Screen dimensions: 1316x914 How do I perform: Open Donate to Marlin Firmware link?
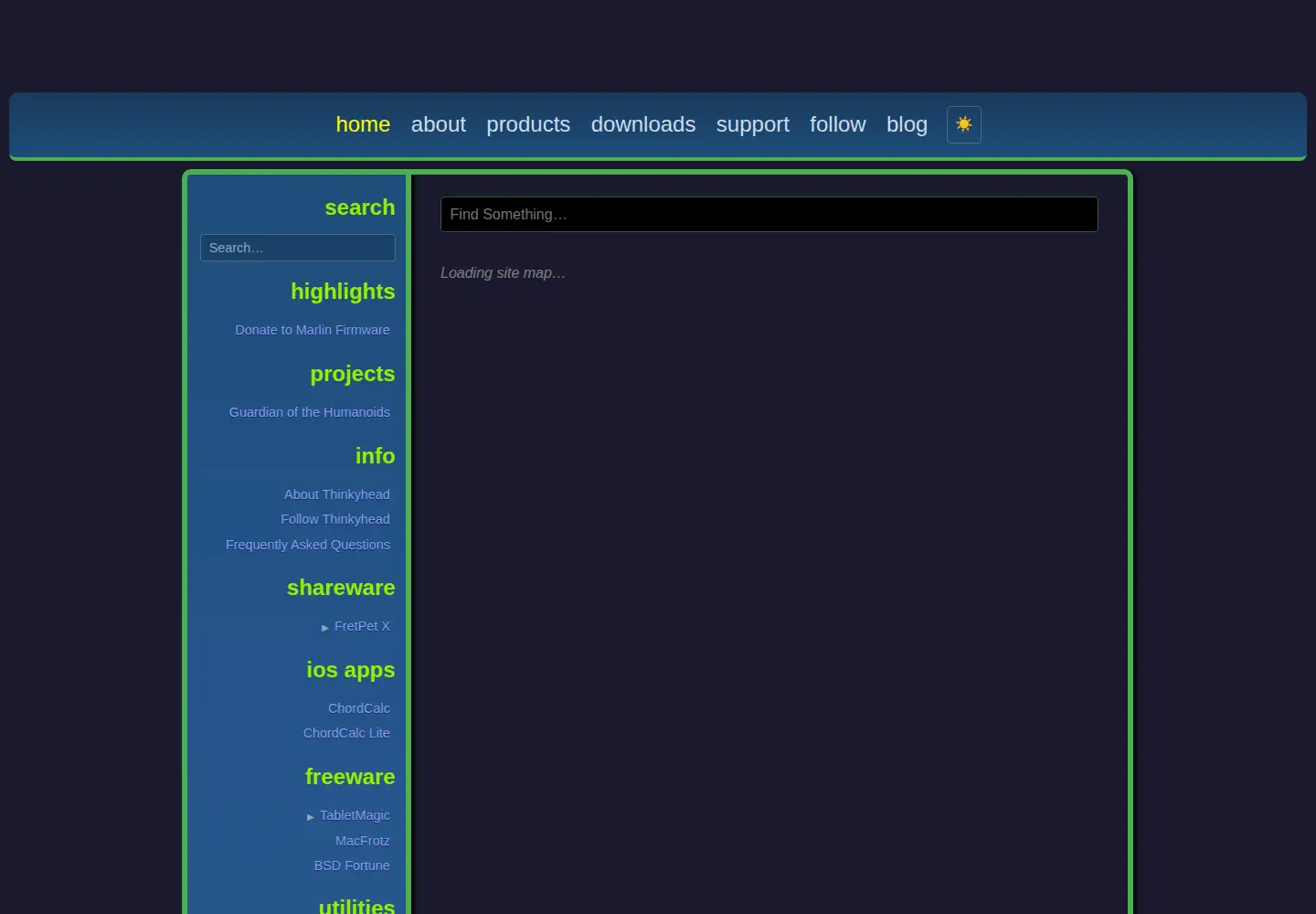313,330
